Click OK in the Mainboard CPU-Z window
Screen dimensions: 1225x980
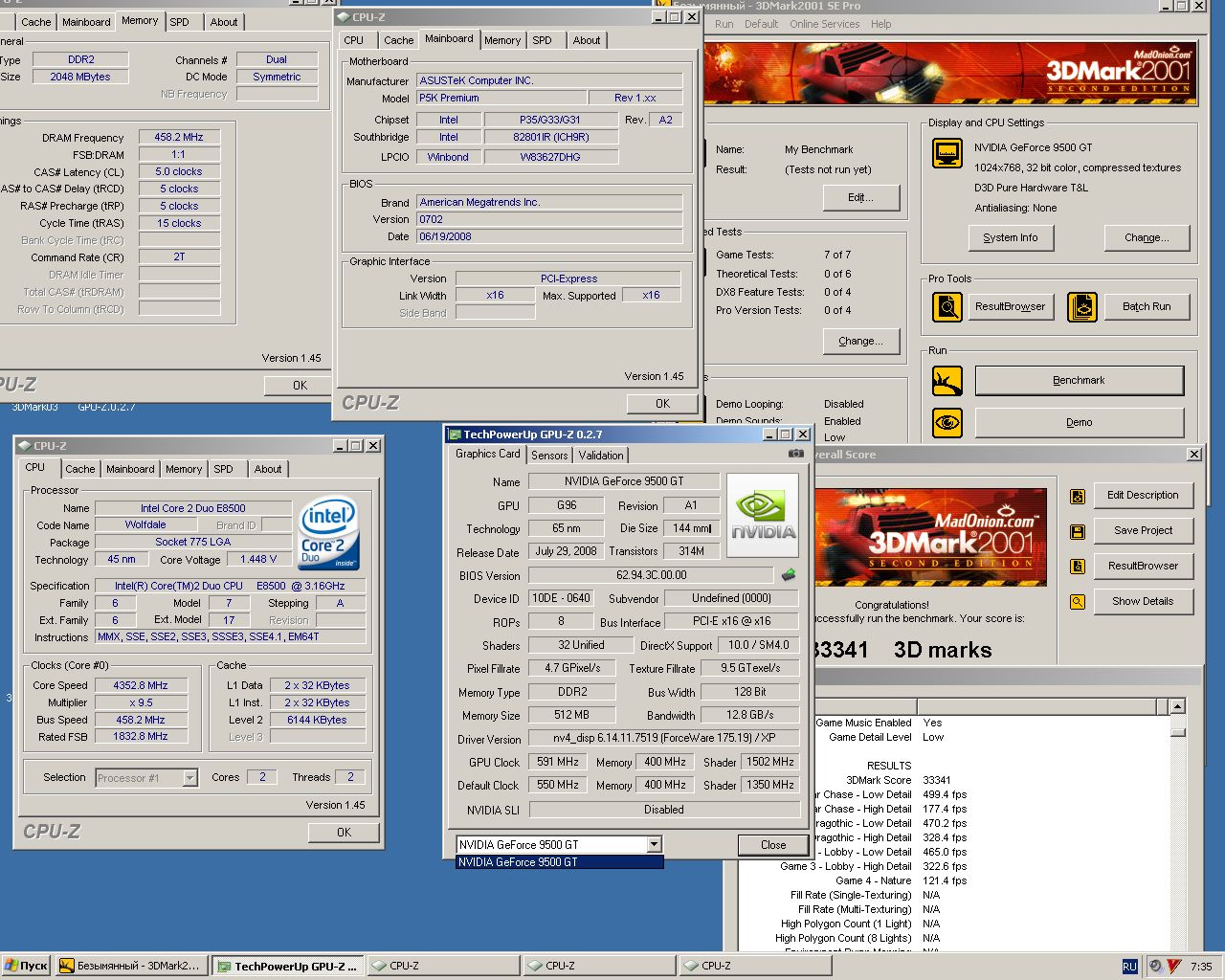tap(662, 404)
